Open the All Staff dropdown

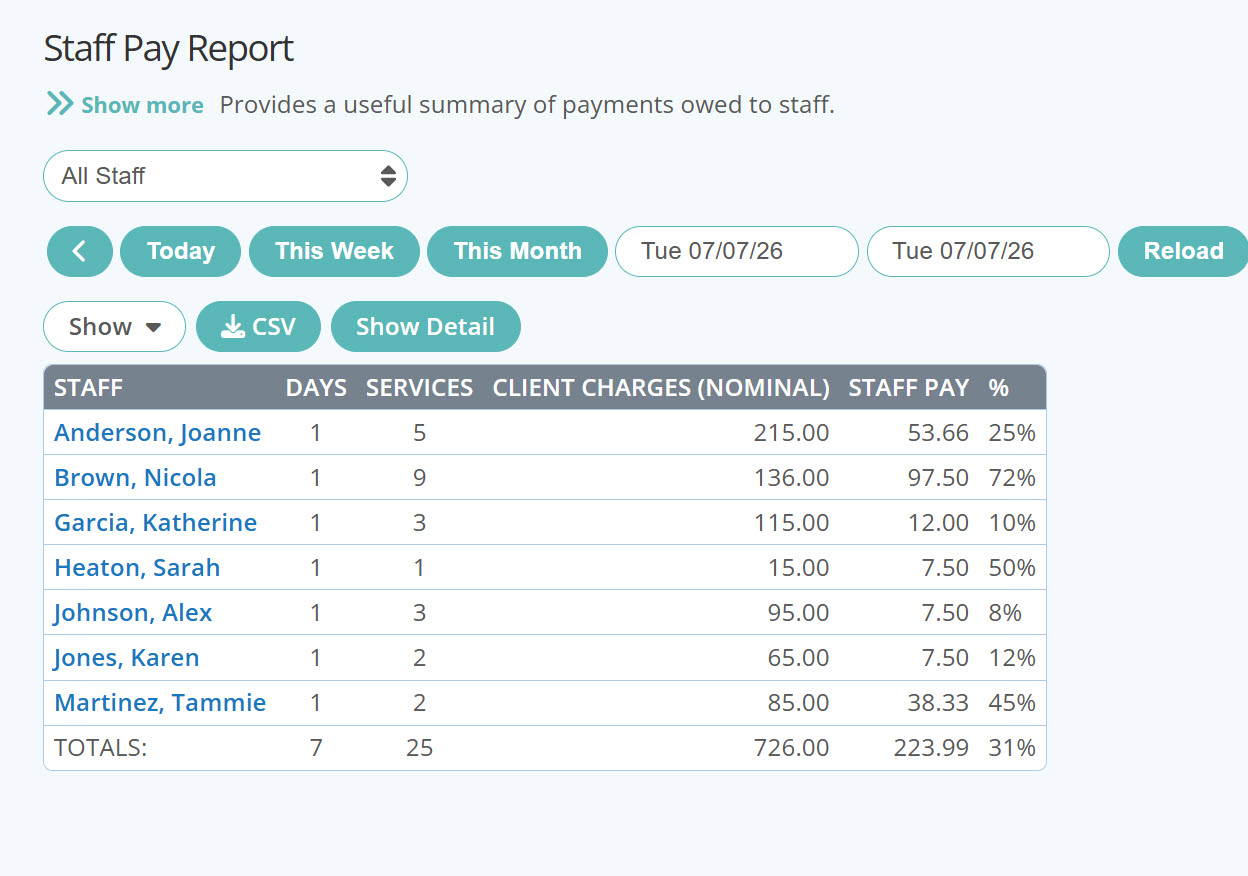[225, 176]
